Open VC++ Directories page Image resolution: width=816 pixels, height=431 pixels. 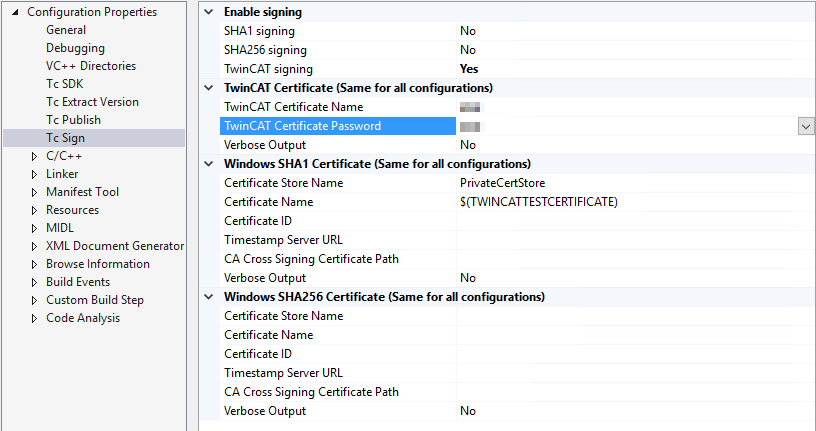point(91,66)
